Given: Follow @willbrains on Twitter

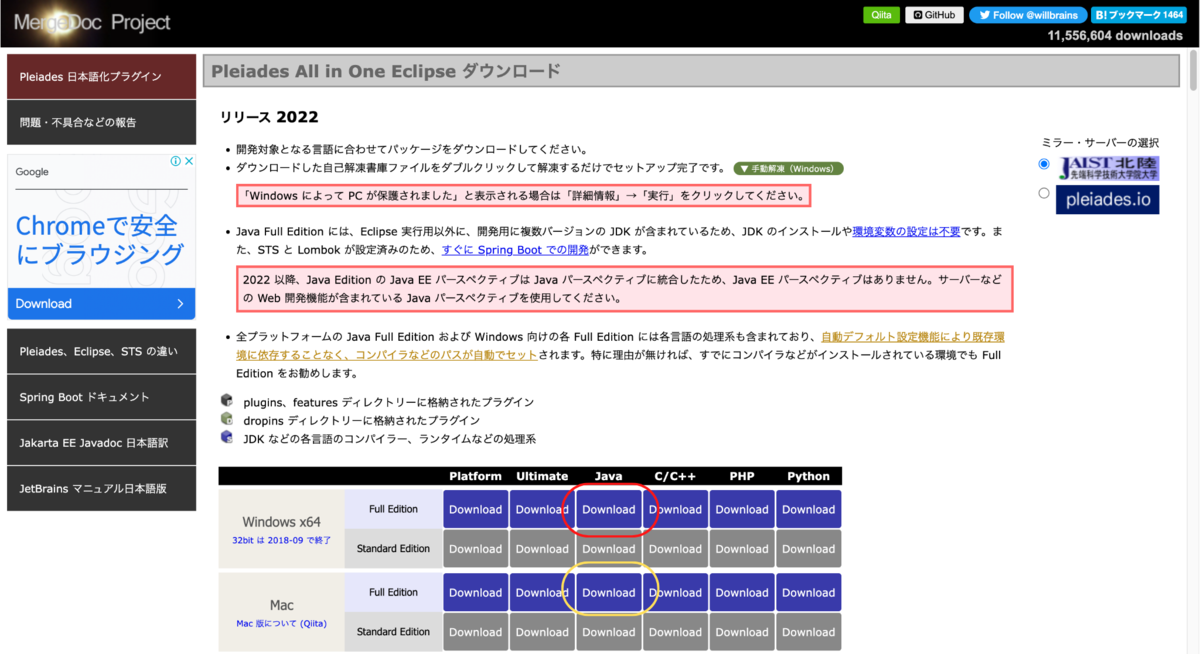Looking at the screenshot, I should [1027, 15].
